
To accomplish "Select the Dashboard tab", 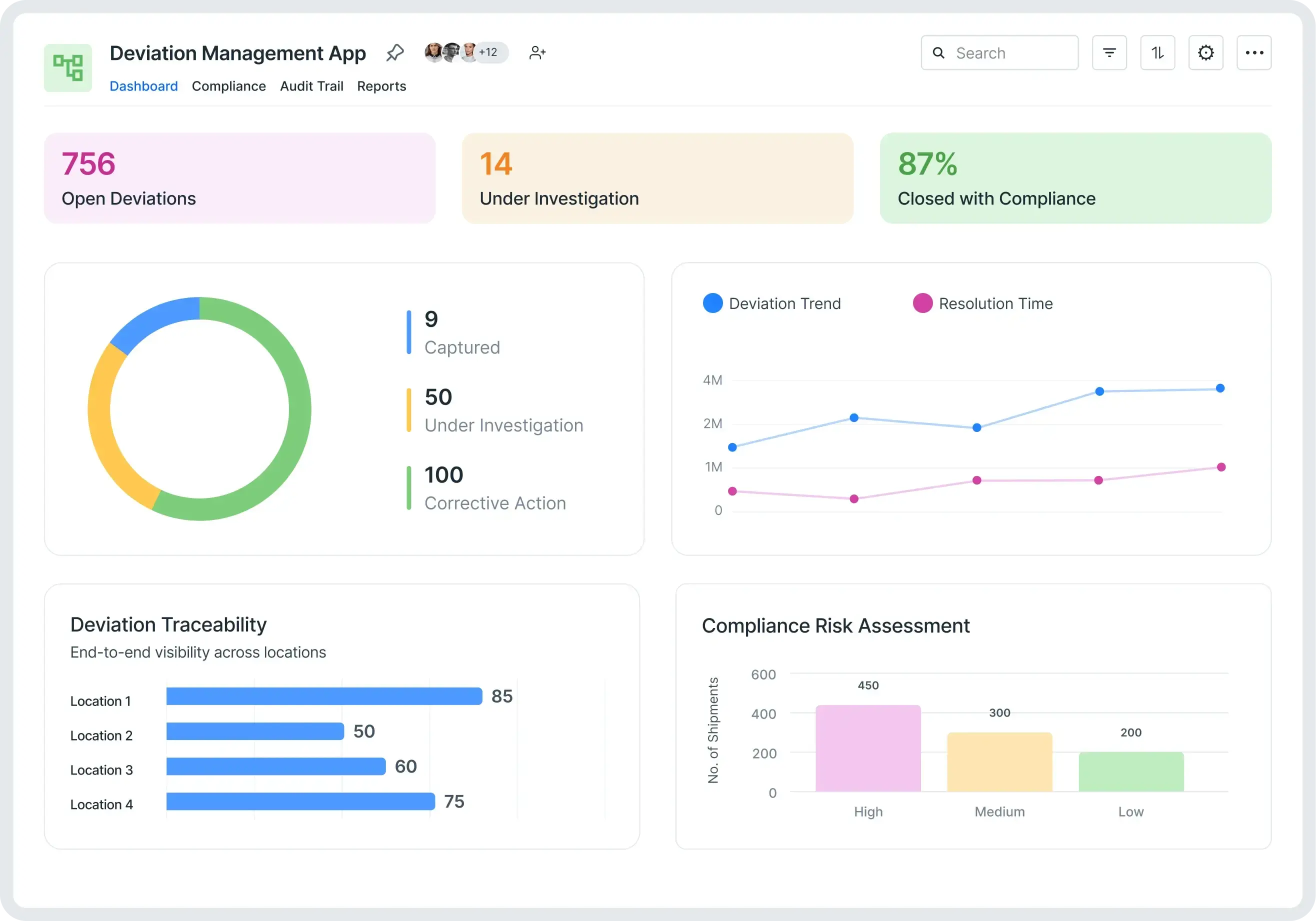I will tap(143, 86).
